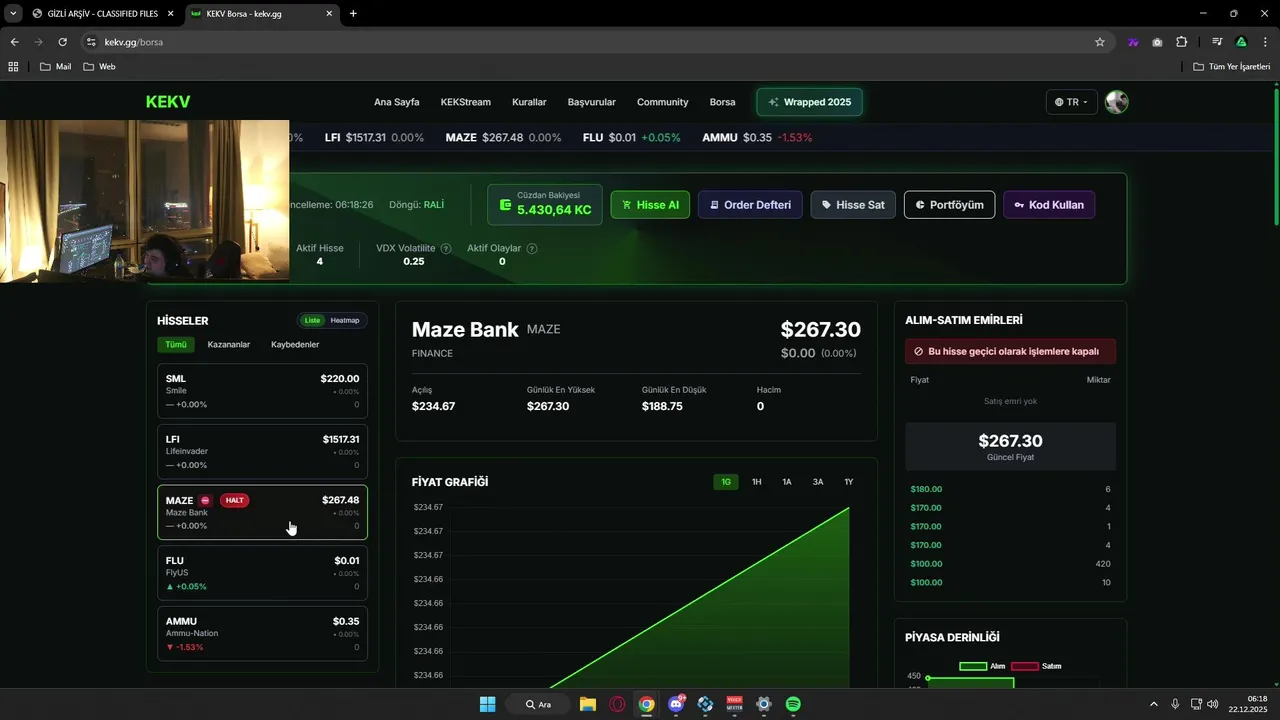This screenshot has height=720, width=1280.
Task: Open File Explorer from taskbar
Action: point(588,704)
